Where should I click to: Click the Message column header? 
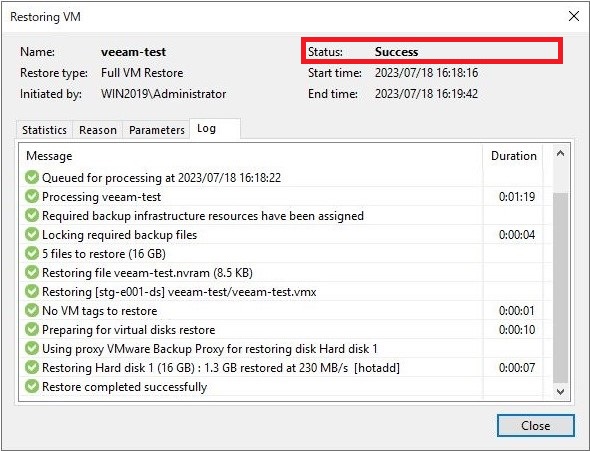(x=49, y=156)
